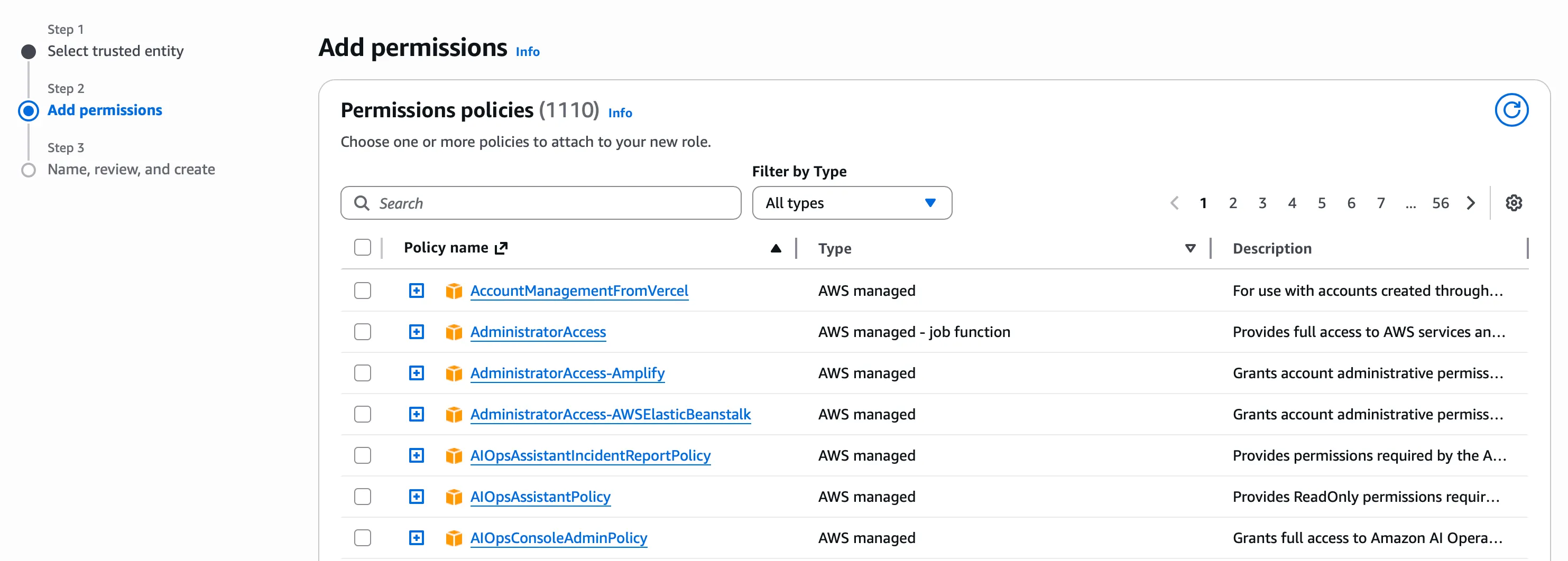Click the orange policy icon for AdministratorAccess
This screenshot has height=561, width=1568.
(454, 332)
